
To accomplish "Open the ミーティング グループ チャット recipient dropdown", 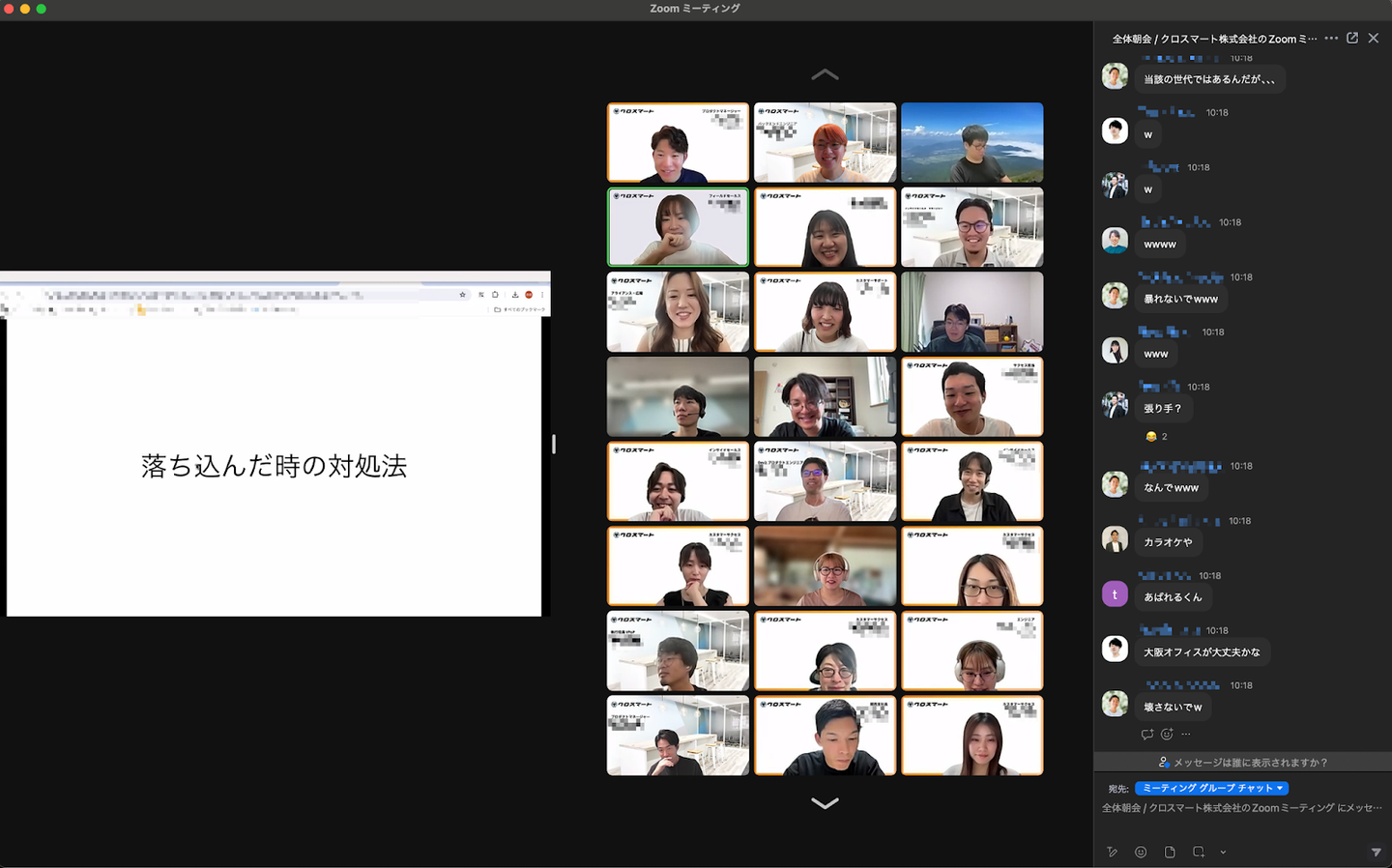I will [1212, 788].
